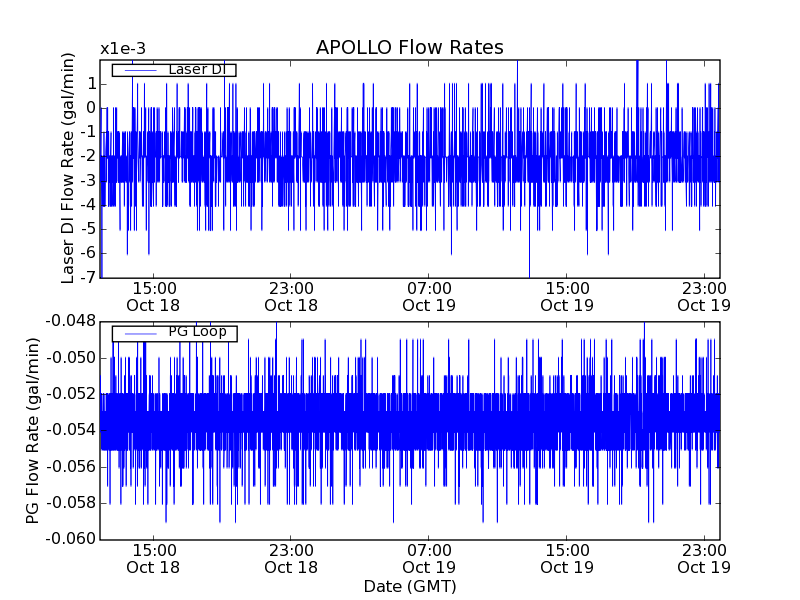
Task: Click the -0.060 tick label
Action: pyautogui.click(x=71, y=539)
